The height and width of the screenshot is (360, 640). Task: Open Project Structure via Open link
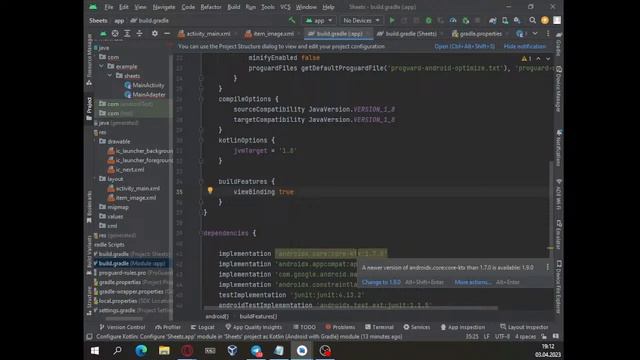464,47
